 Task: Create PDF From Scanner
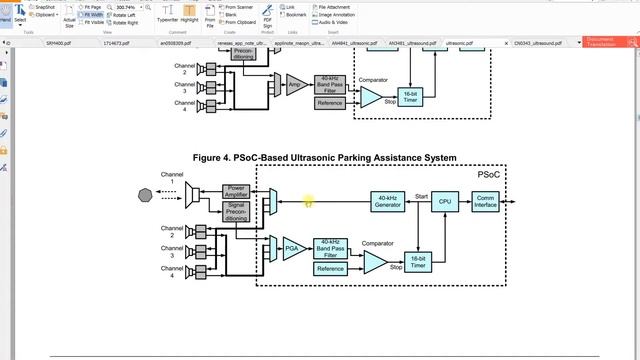point(236,7)
